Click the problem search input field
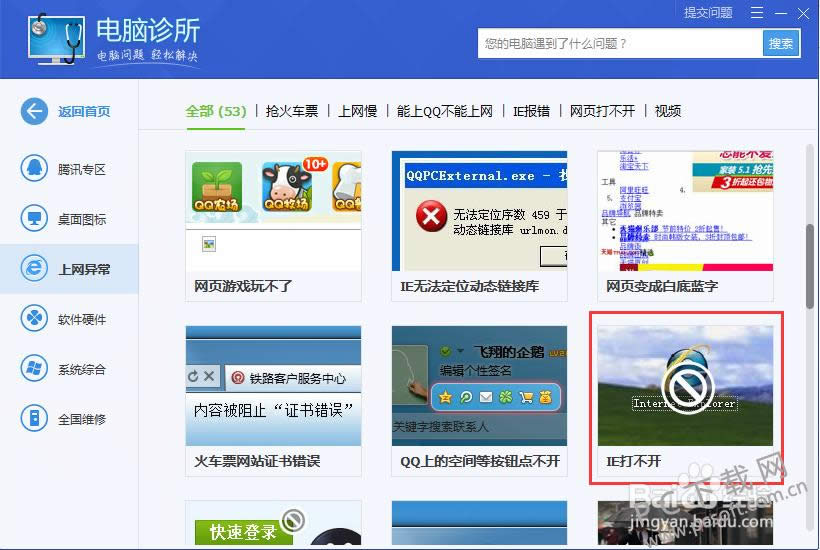820x550 pixels. [620, 43]
